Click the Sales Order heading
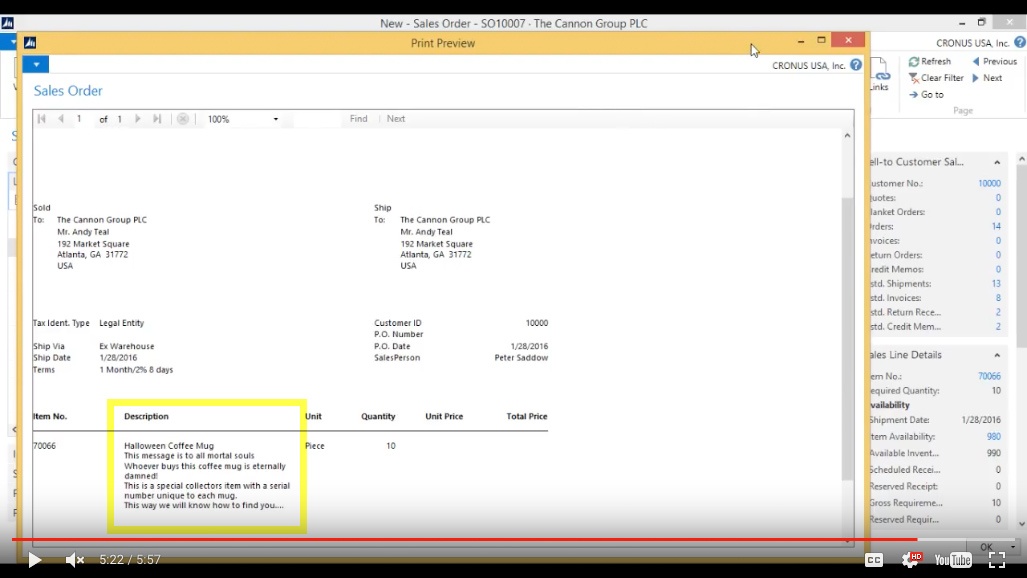Viewport: 1027px width, 578px height. 68,90
